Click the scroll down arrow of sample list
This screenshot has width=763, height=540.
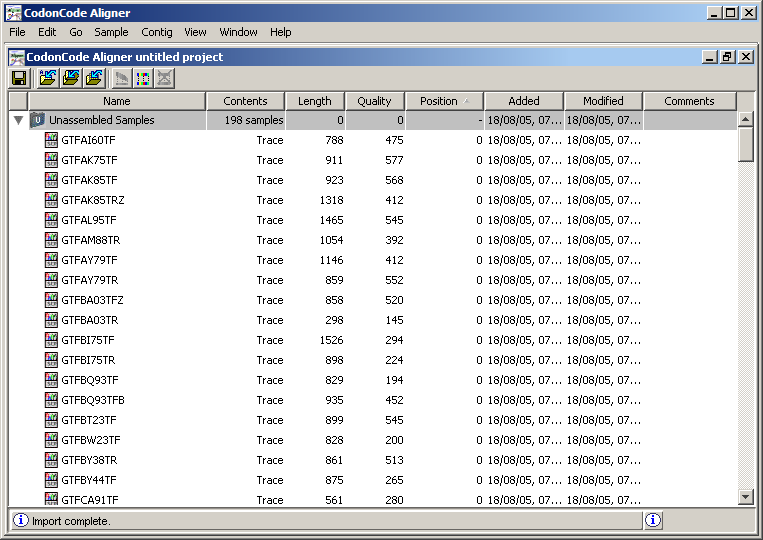pyautogui.click(x=745, y=497)
